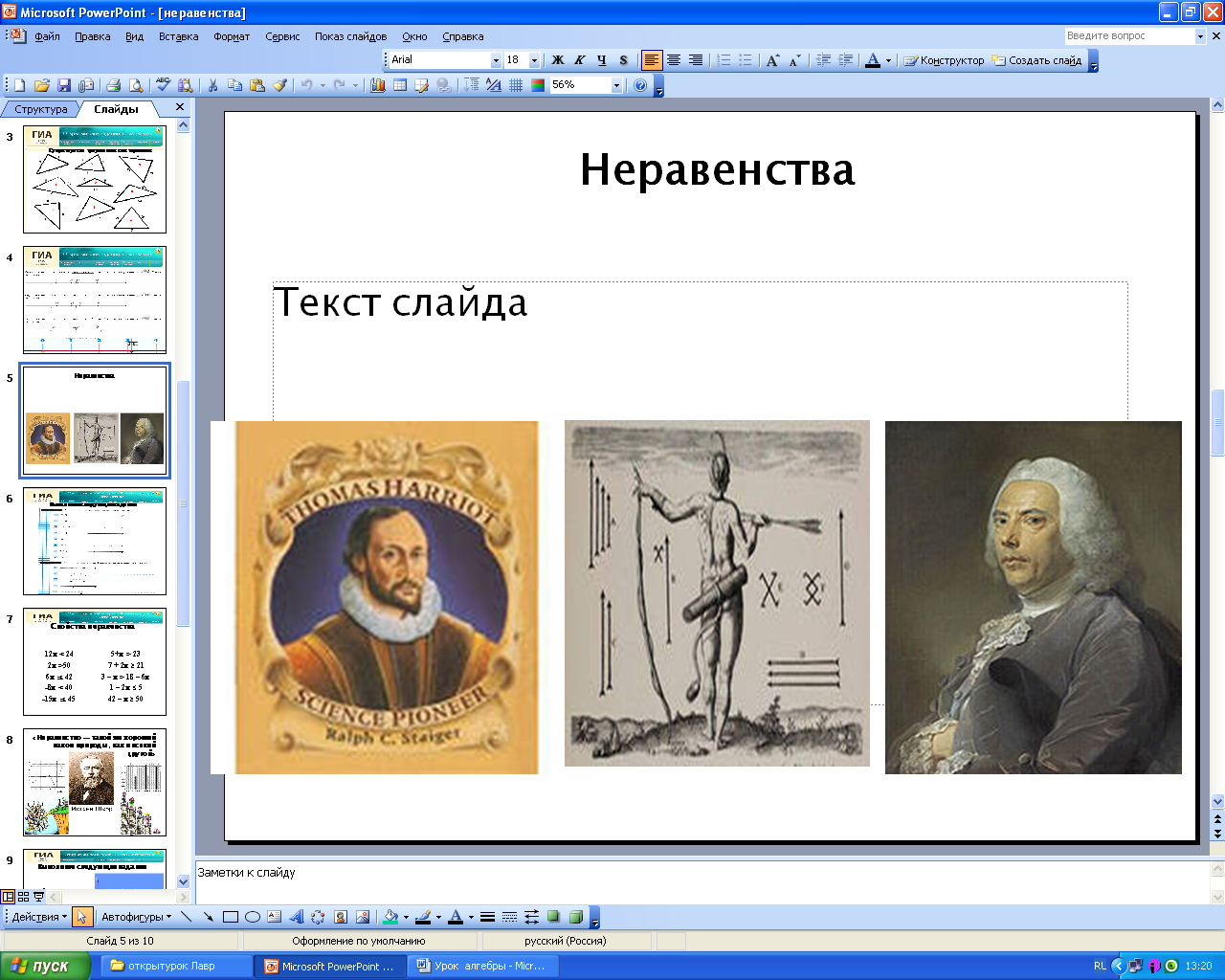
Task: Toggle Italic formatting (К)
Action: tap(580, 60)
